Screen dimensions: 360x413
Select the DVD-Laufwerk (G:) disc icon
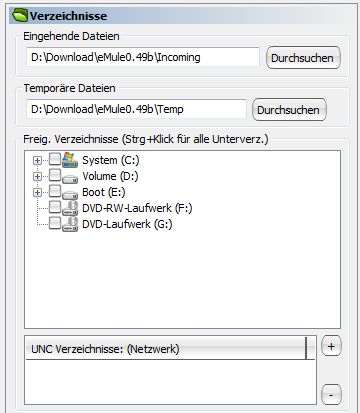click(70, 224)
